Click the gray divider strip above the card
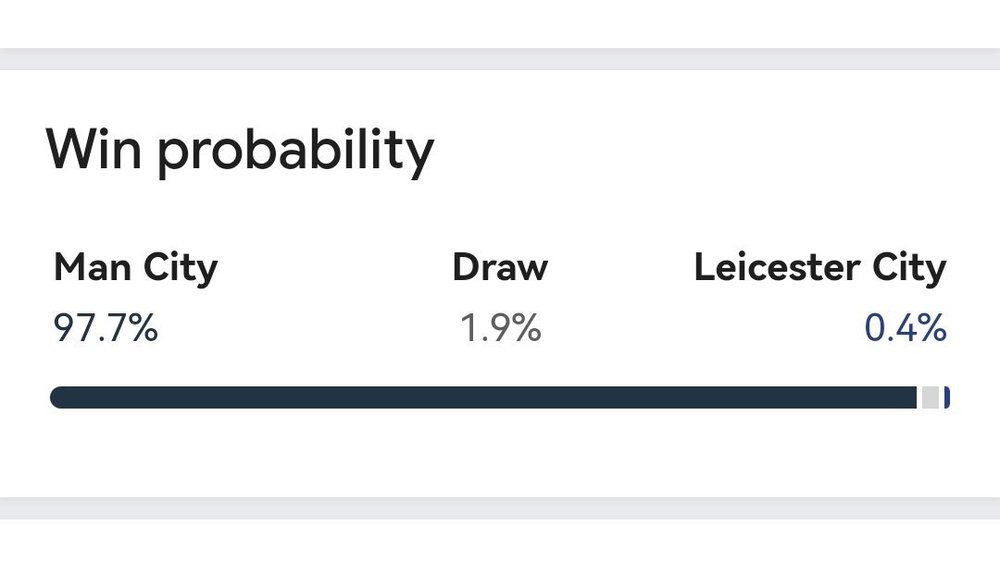 pyautogui.click(x=500, y=59)
